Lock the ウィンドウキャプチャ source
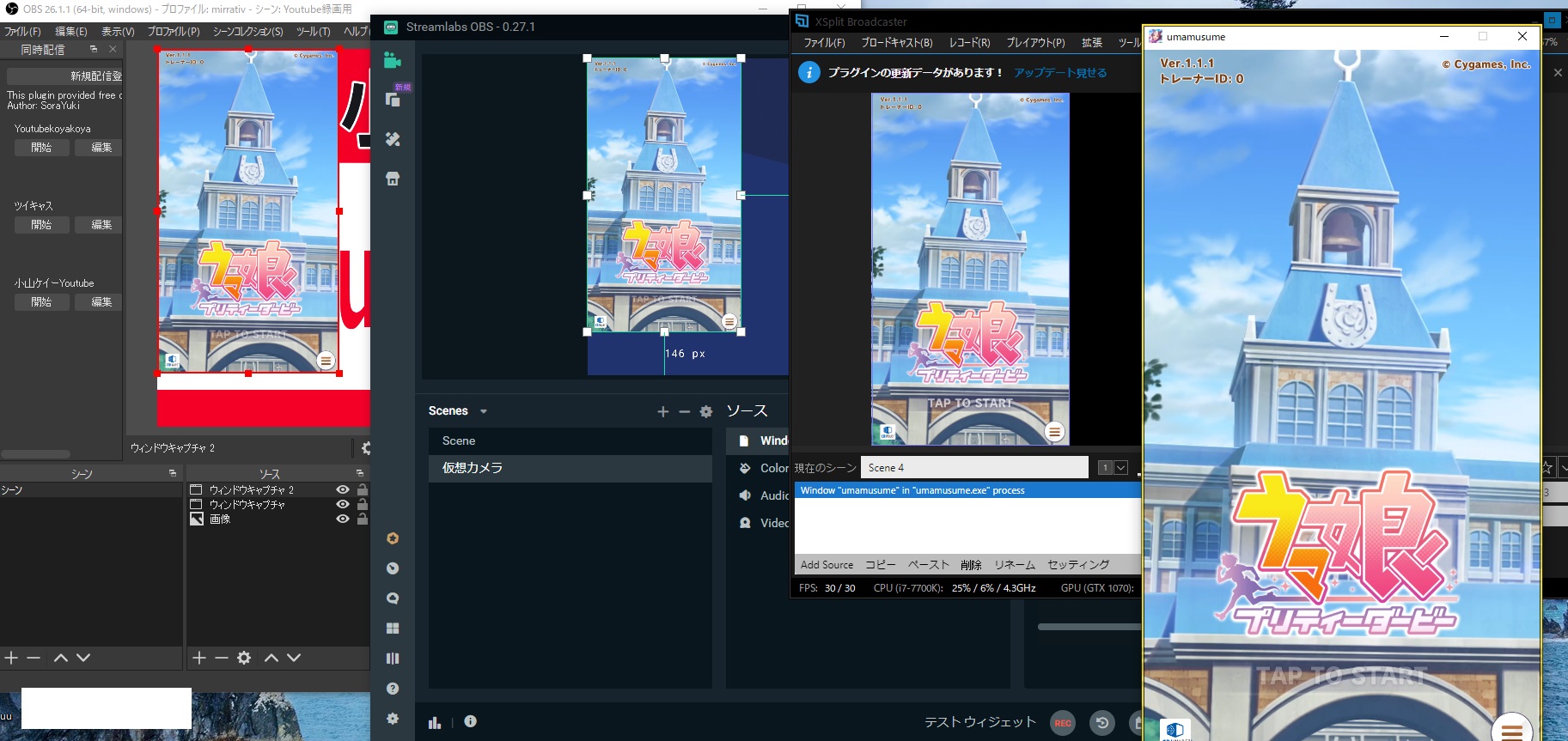Screen dimensions: 1568x741 coord(363,505)
